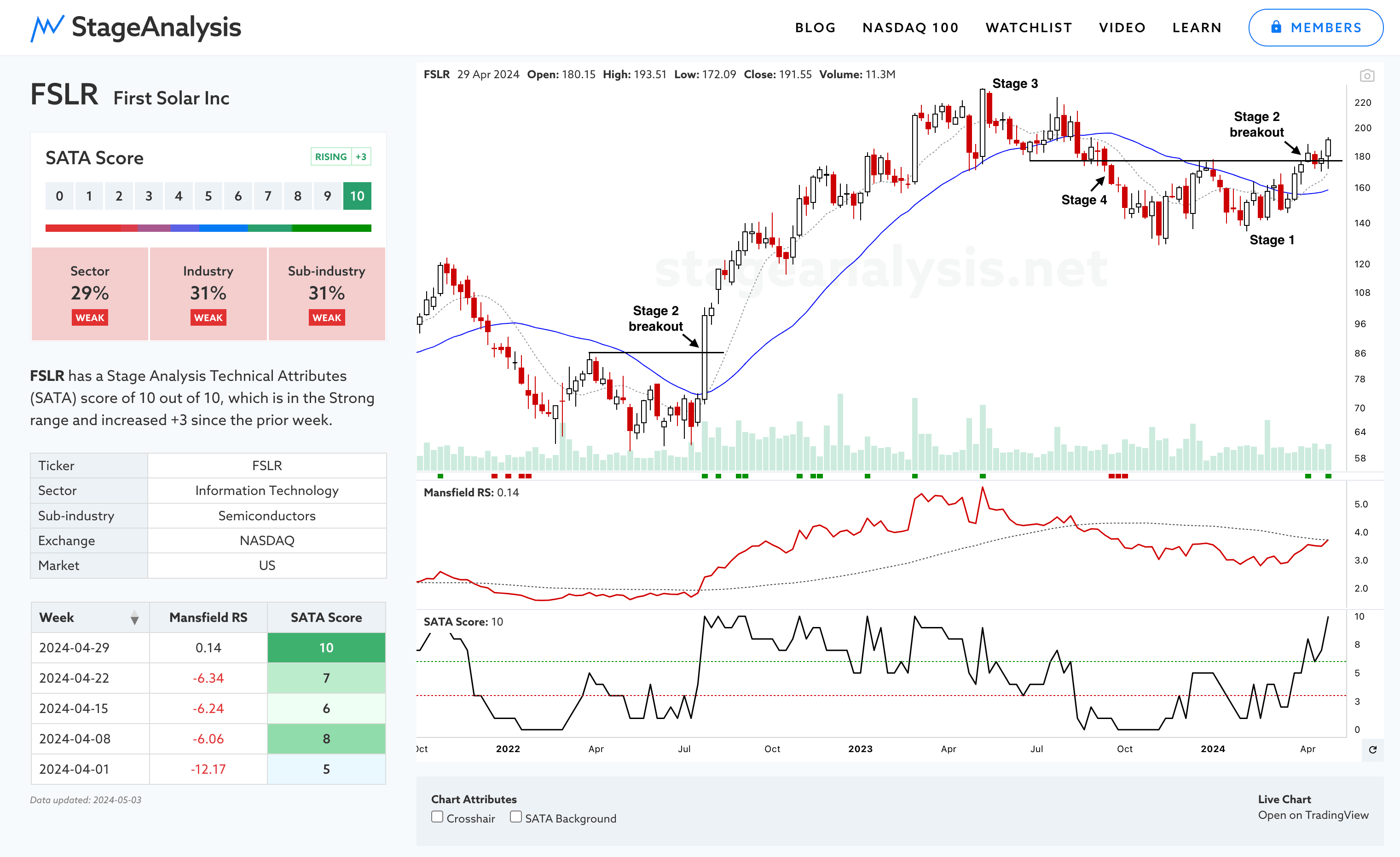This screenshot has width=1400, height=857.
Task: Click the Stage 3 chart label
Action: 1015,83
